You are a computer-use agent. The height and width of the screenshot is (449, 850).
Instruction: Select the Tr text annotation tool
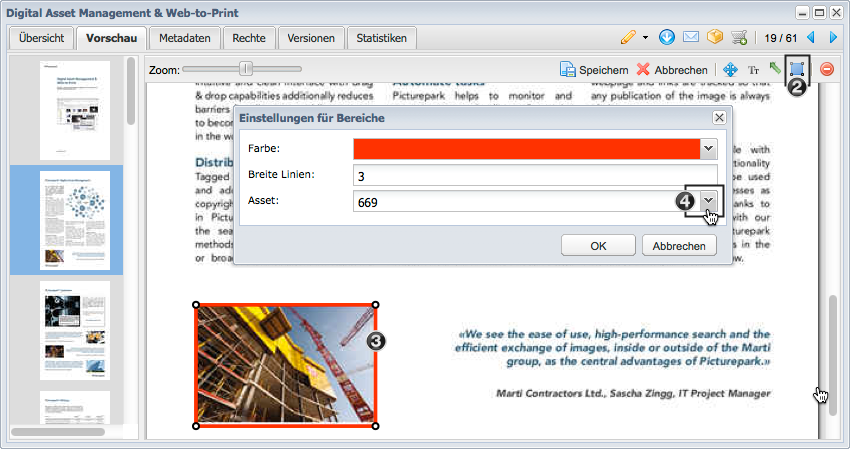pyautogui.click(x=753, y=70)
